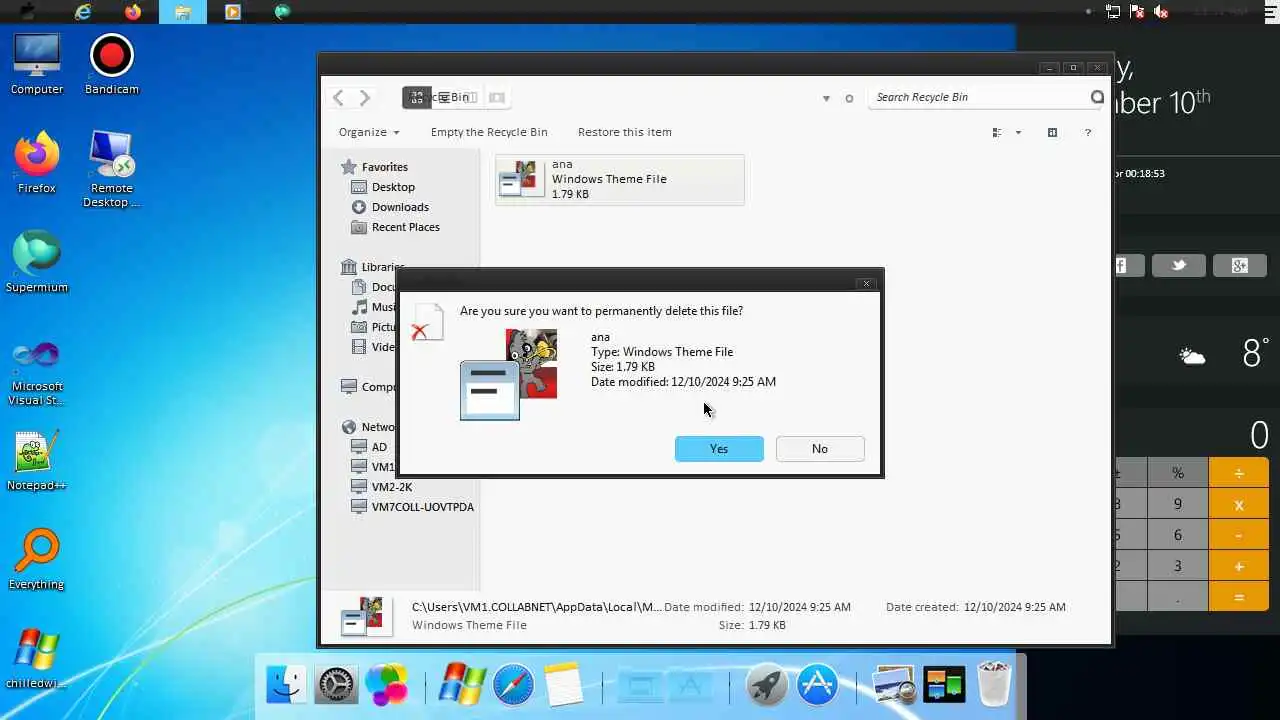Select the ana theme file item
The image size is (1280, 720).
click(x=620, y=180)
